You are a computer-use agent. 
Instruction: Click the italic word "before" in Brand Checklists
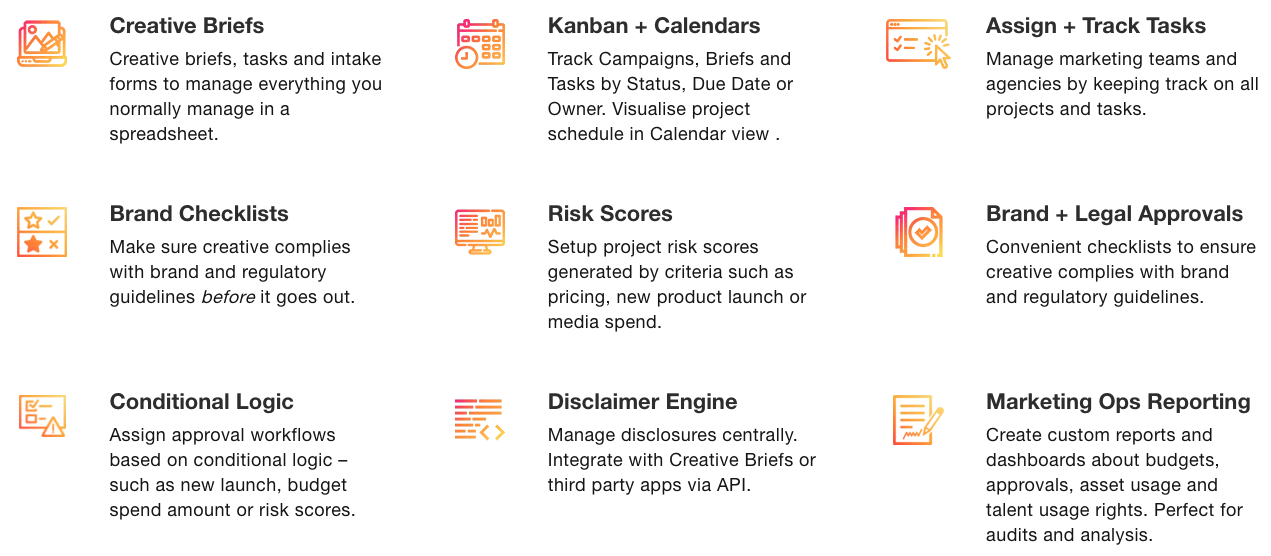click(x=228, y=297)
